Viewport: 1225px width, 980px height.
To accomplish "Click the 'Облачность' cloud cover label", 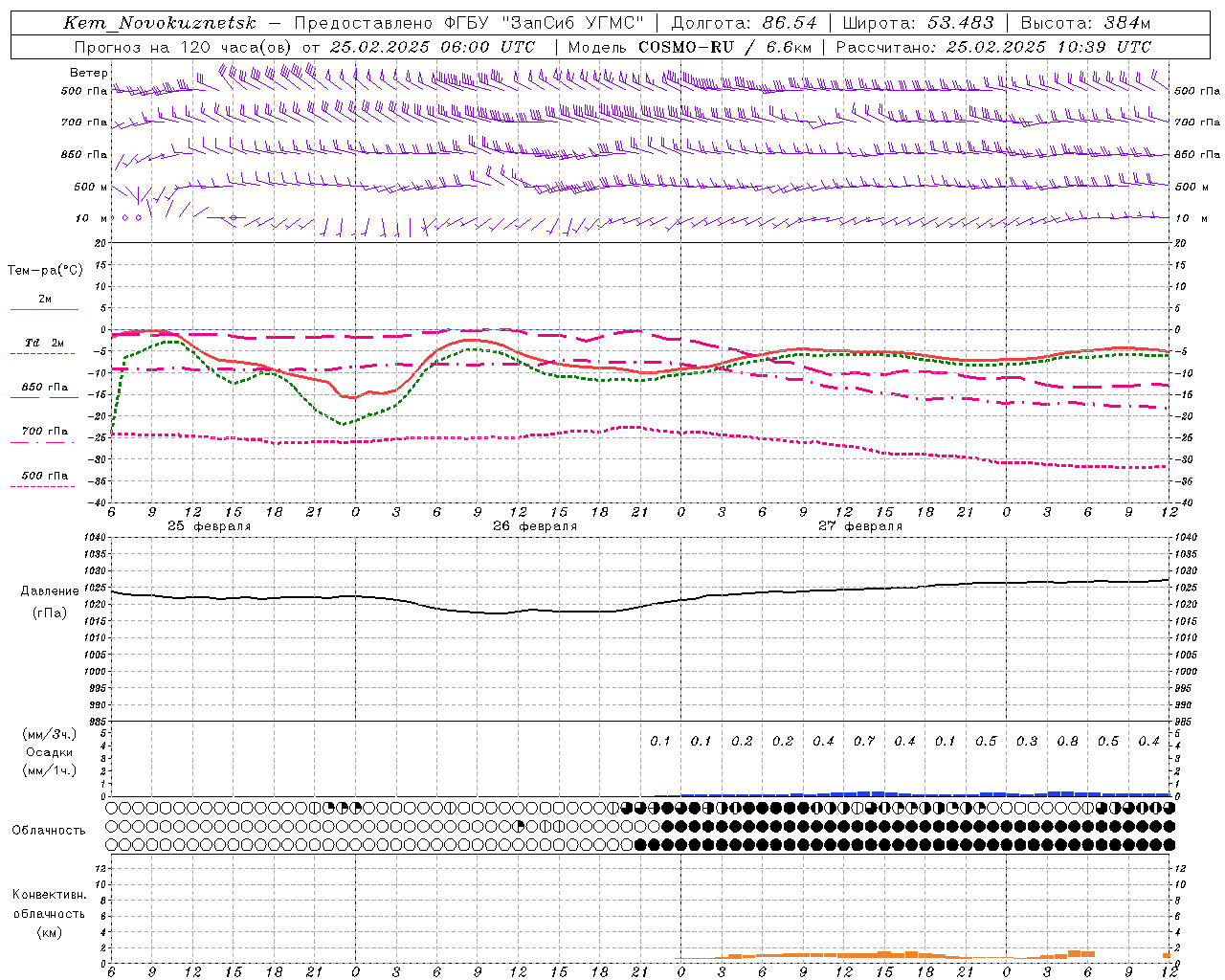I will tap(49, 831).
